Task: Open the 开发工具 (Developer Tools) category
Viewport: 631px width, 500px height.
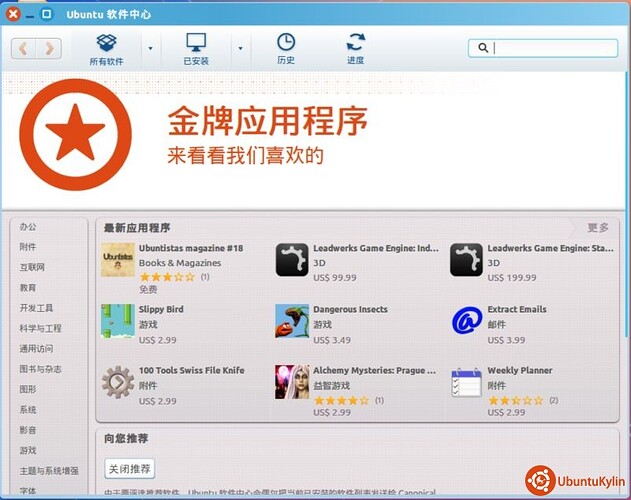Action: 36,308
